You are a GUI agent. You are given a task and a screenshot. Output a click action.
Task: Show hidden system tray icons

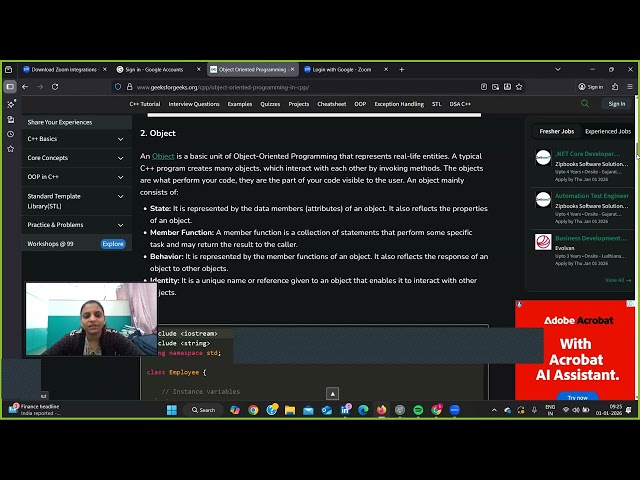(494, 410)
